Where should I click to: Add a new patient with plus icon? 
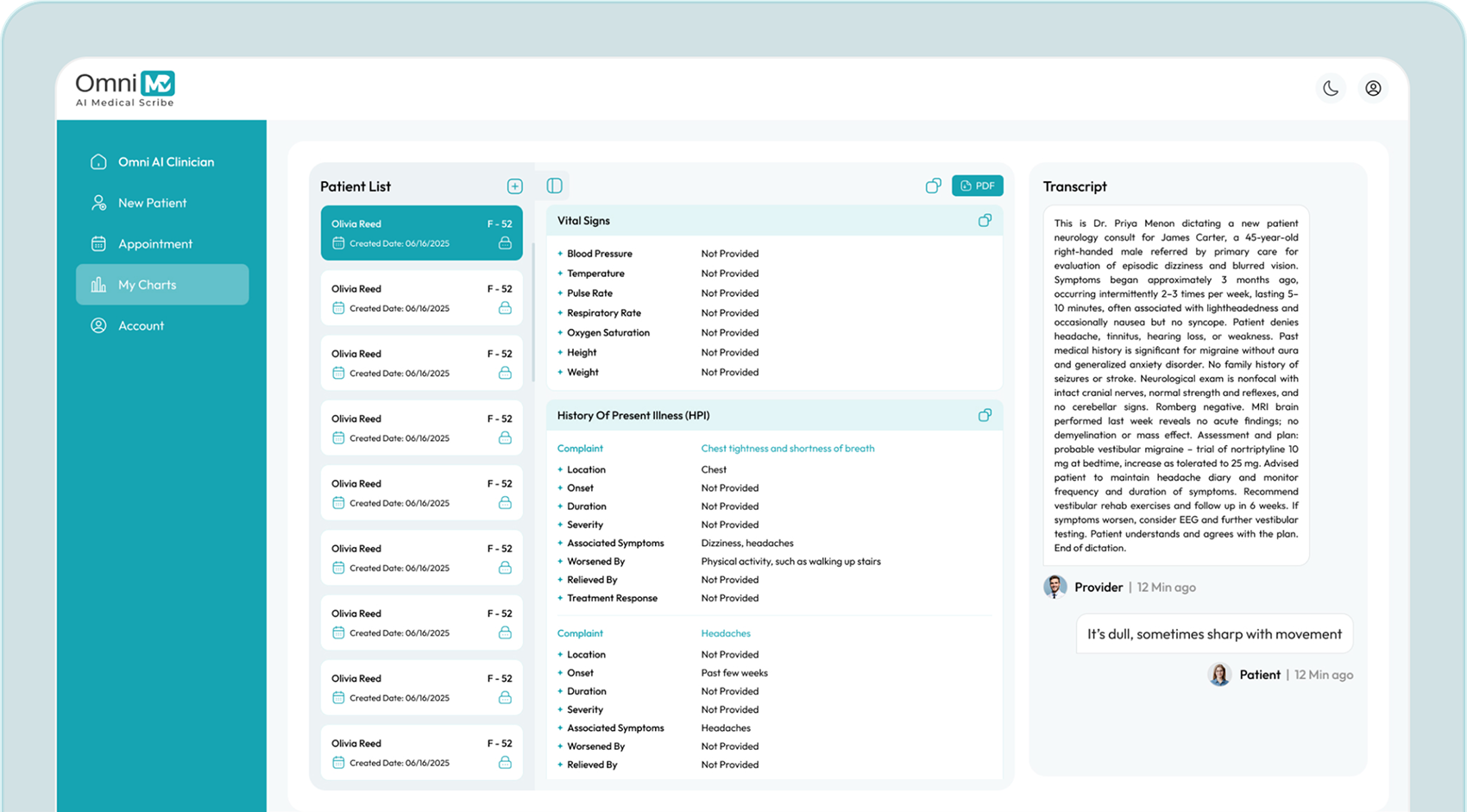click(514, 186)
